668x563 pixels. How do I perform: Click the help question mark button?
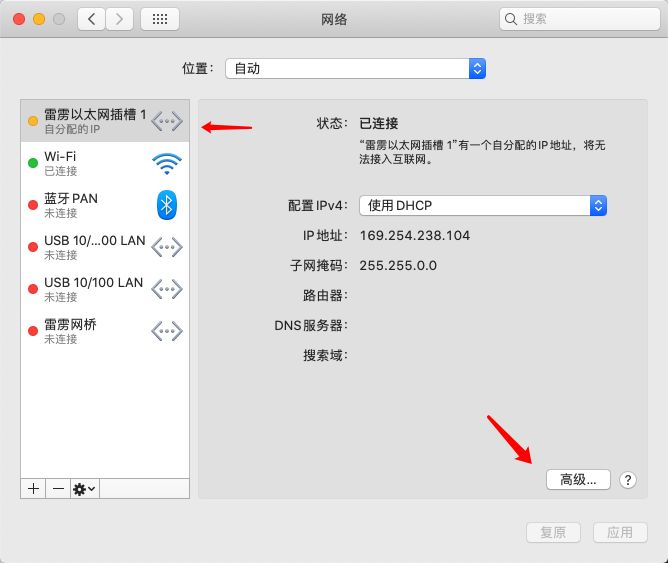(627, 480)
